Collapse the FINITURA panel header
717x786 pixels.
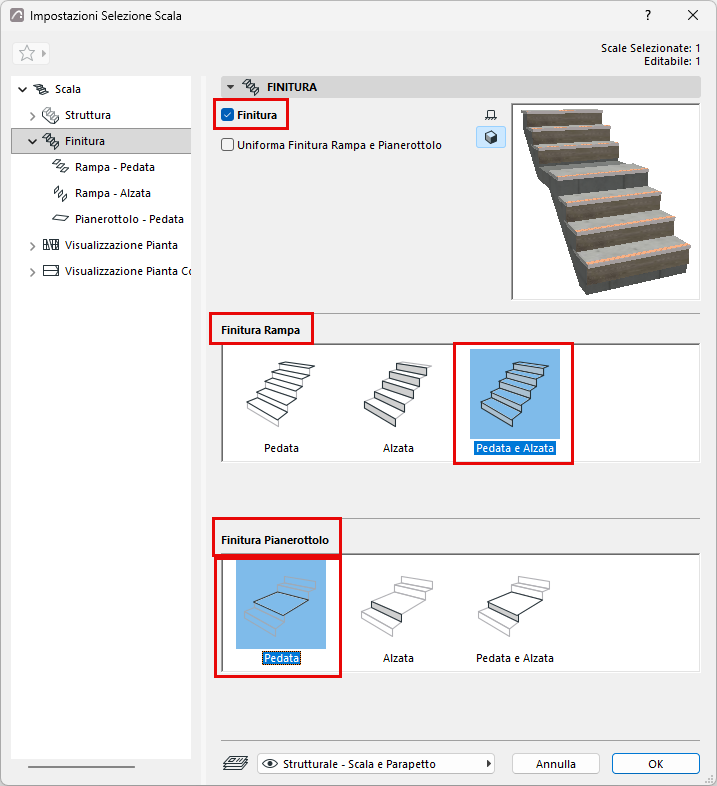(x=231, y=87)
